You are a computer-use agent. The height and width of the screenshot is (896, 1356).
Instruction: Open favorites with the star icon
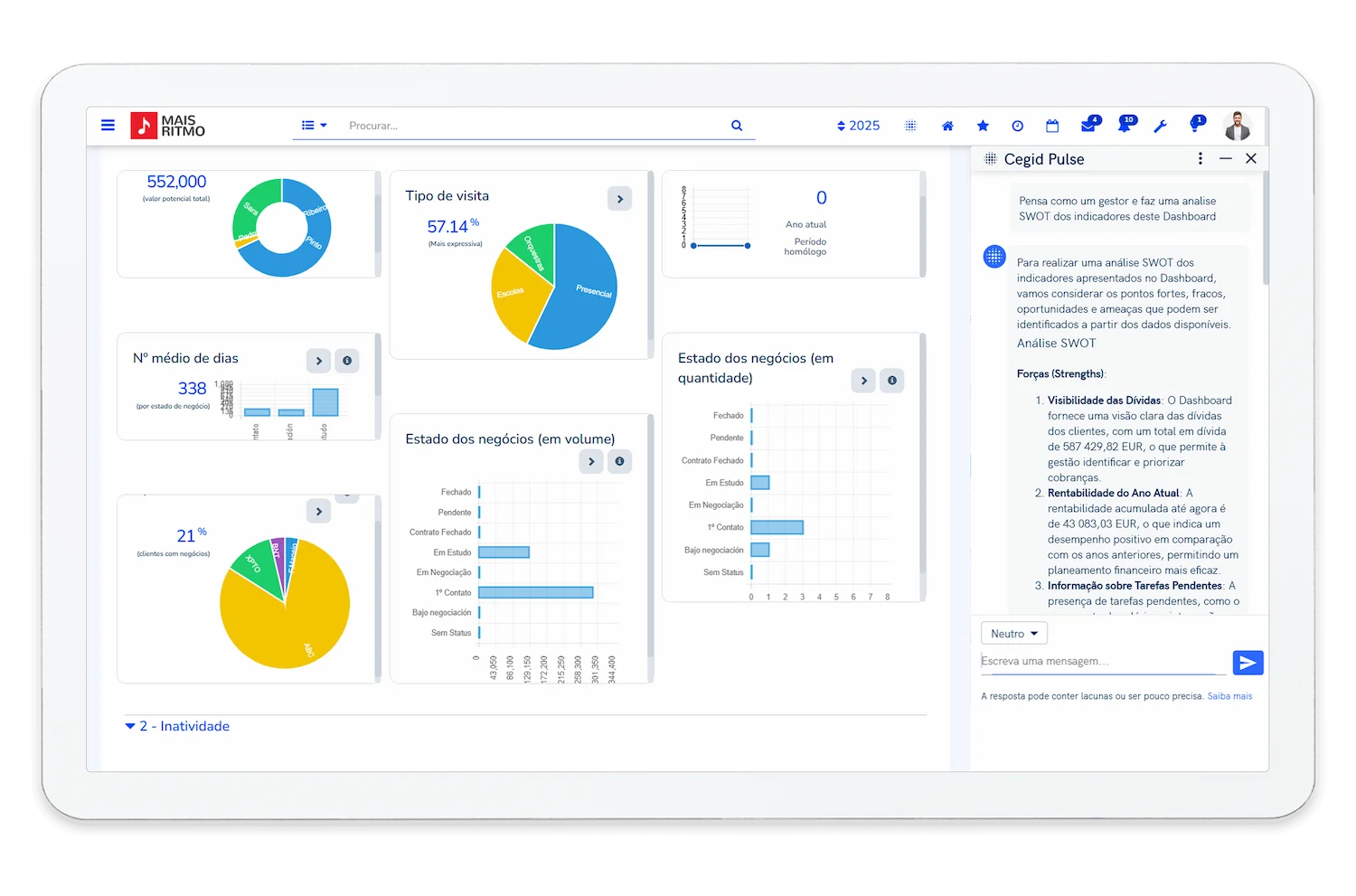[983, 127]
